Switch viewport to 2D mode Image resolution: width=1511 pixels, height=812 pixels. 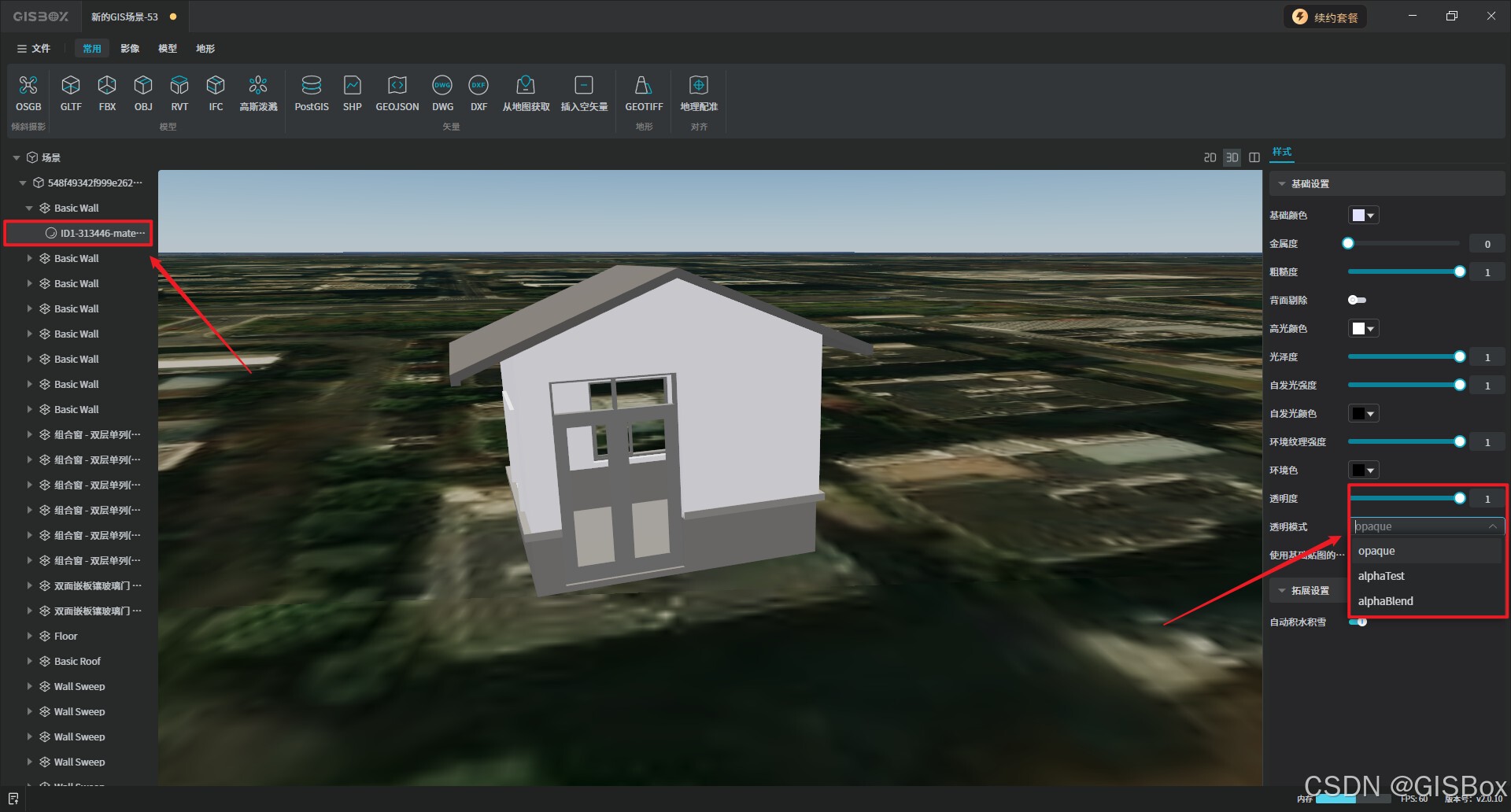1210,157
